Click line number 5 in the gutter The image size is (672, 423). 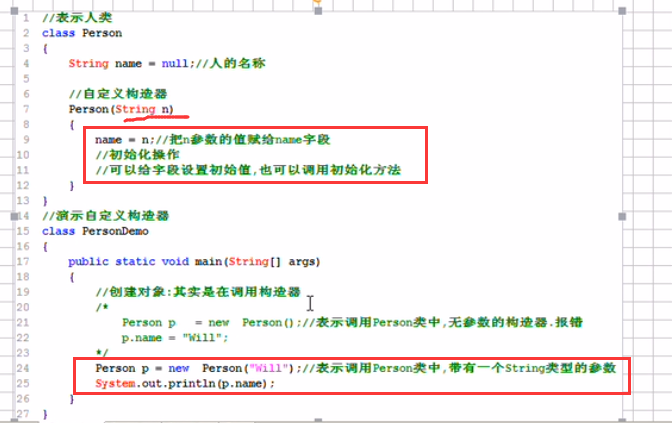(x=26, y=79)
